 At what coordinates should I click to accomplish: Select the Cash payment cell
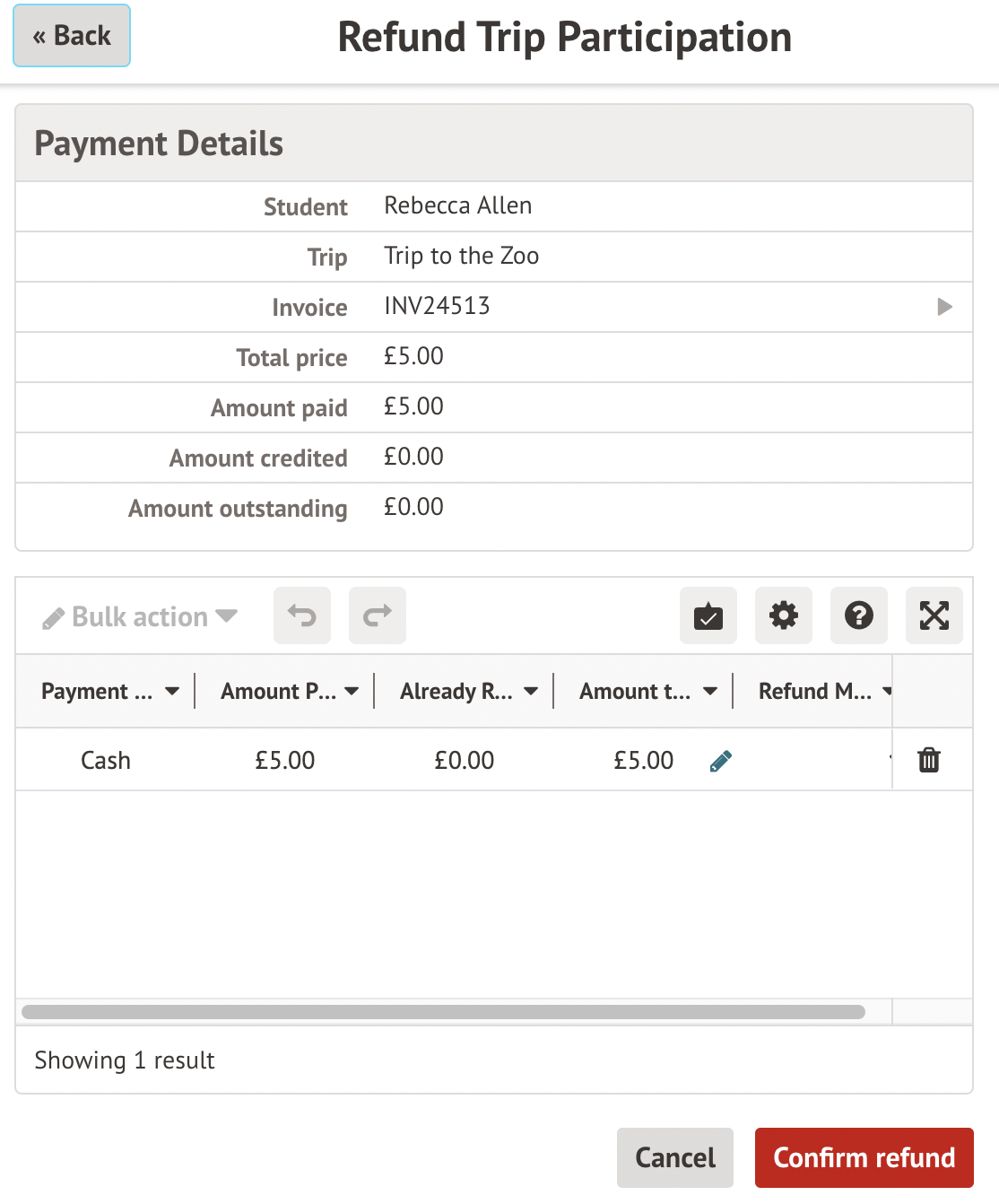(106, 761)
